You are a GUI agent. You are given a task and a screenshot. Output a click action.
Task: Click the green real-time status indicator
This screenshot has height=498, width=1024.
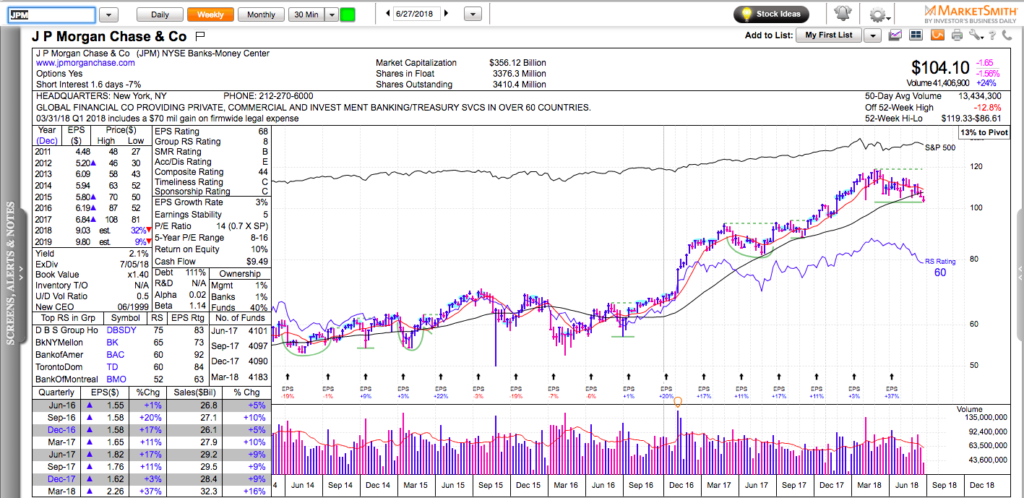(347, 14)
